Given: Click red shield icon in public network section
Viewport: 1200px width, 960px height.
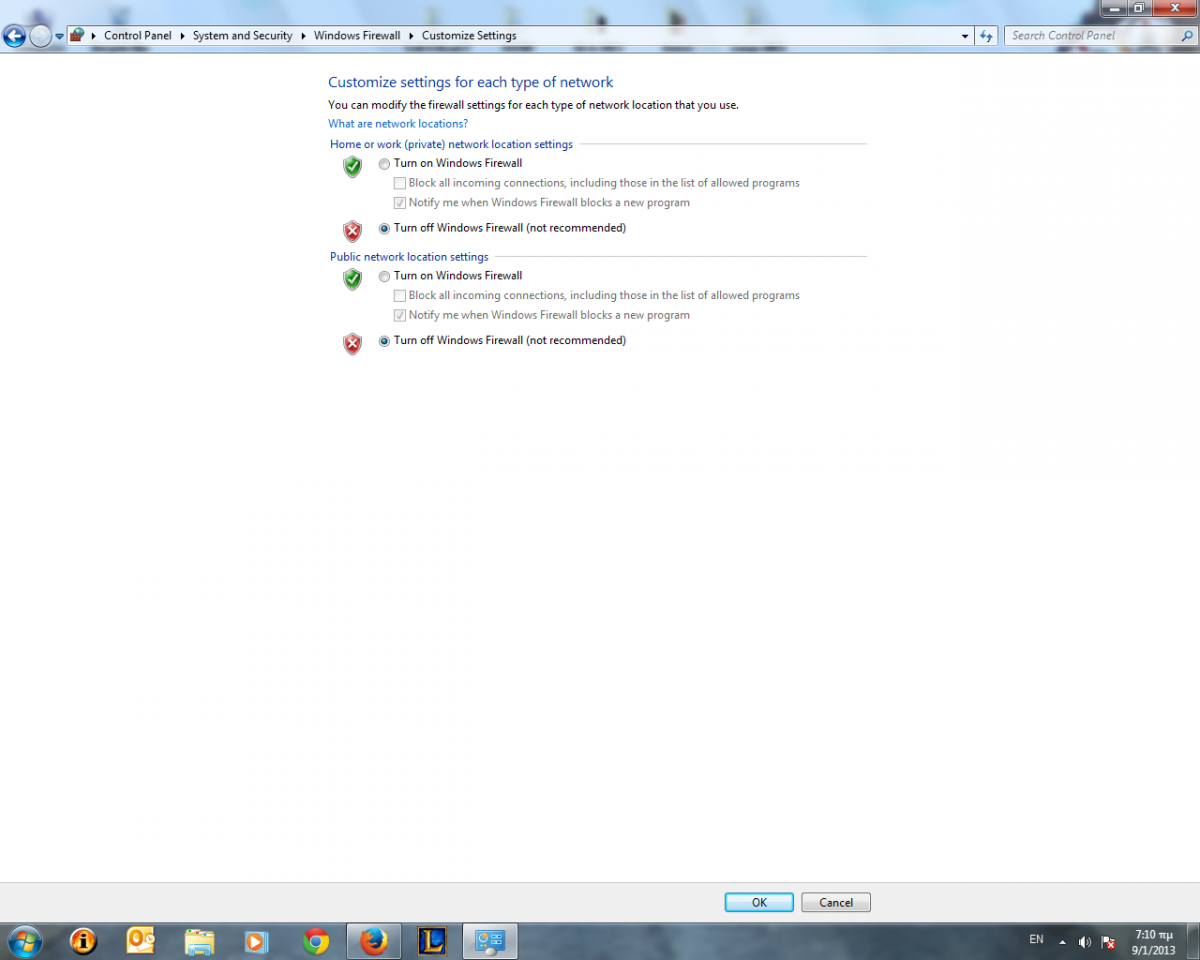Looking at the screenshot, I should (352, 345).
